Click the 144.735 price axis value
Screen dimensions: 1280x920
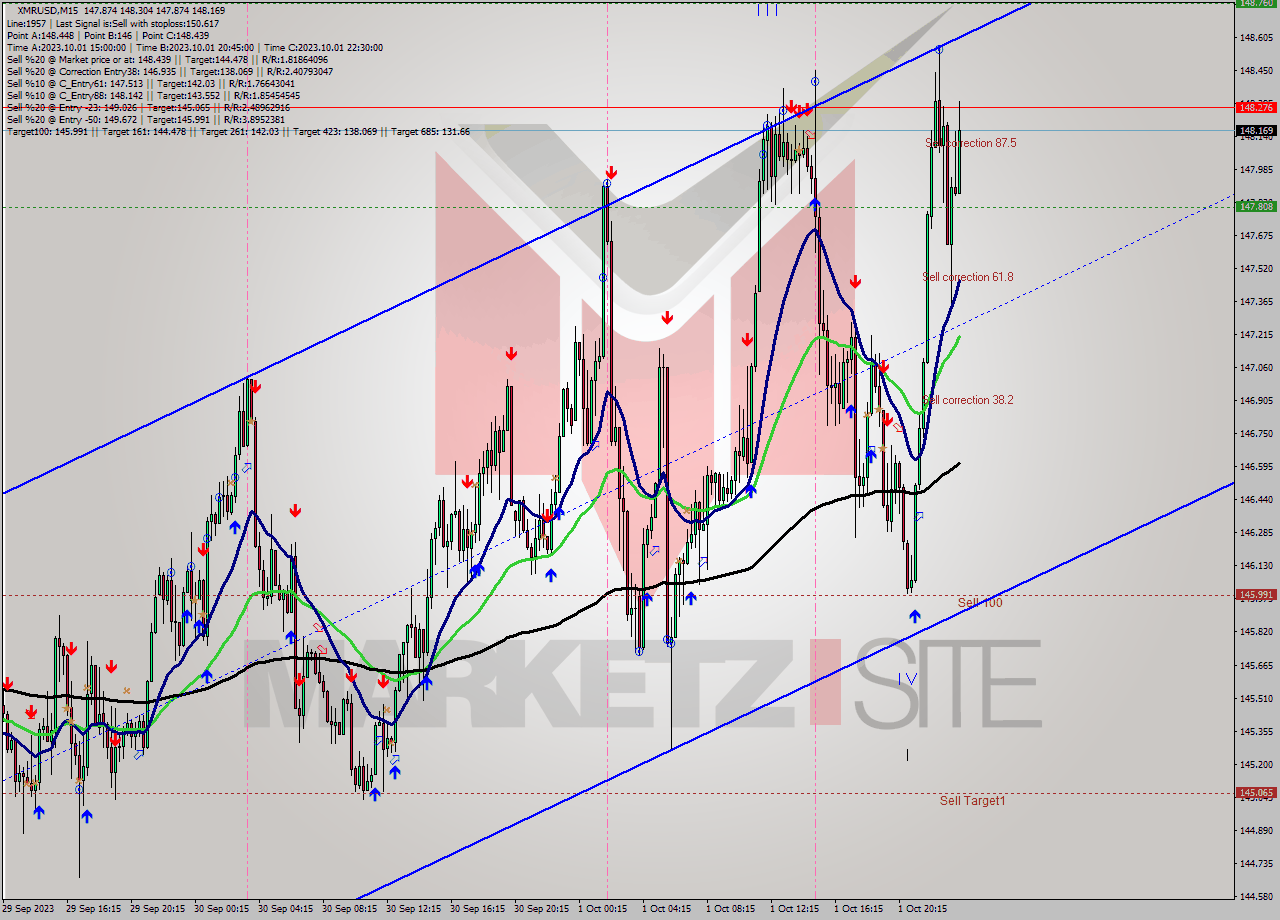(x=1256, y=863)
